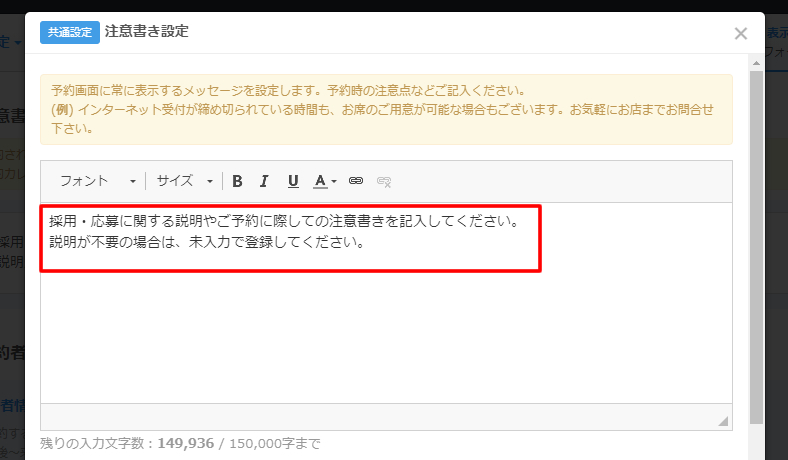788x460 pixels.
Task: Click the remove link icon
Action: [383, 181]
